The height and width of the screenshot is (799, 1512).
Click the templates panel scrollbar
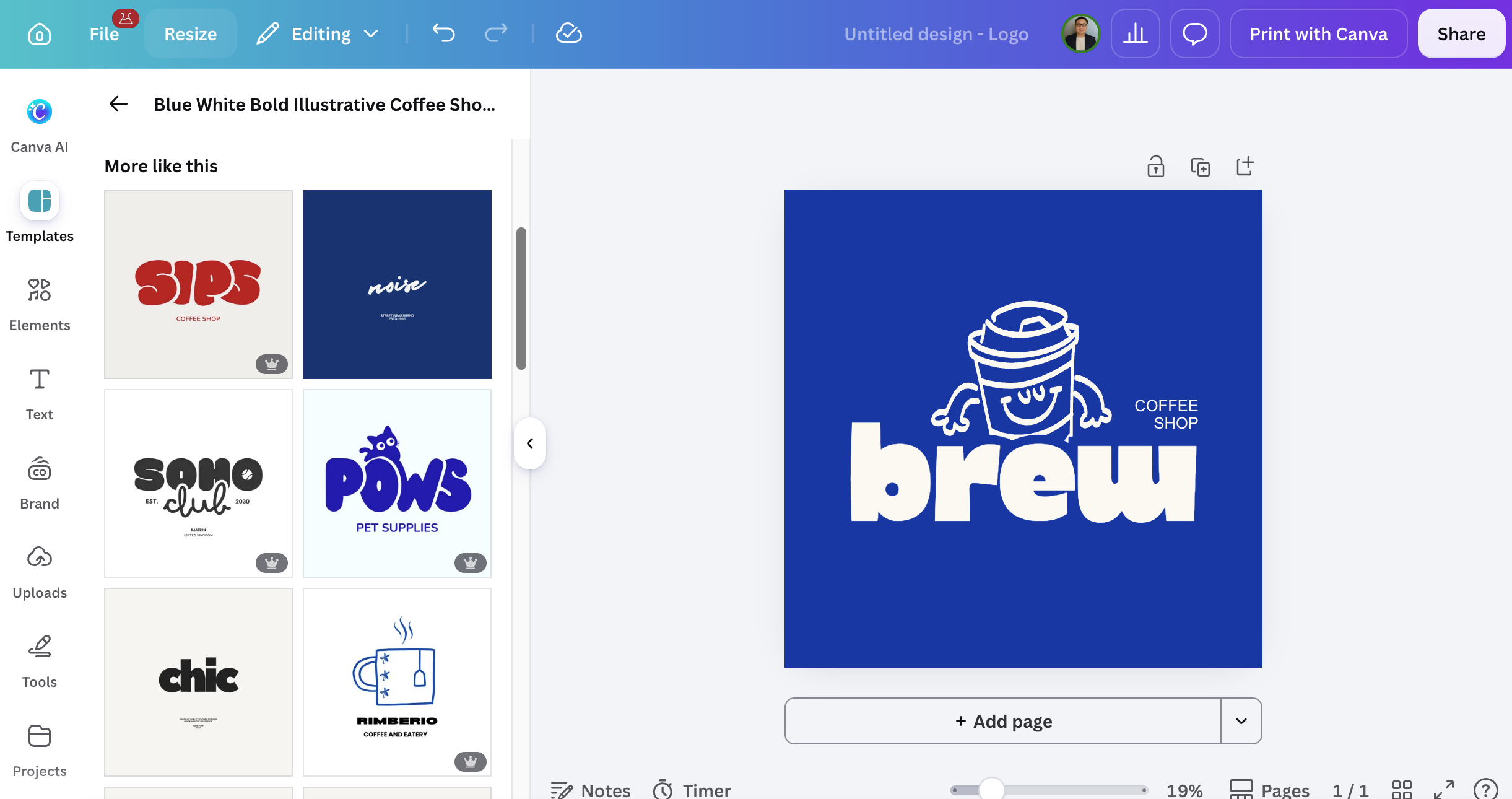tap(521, 299)
